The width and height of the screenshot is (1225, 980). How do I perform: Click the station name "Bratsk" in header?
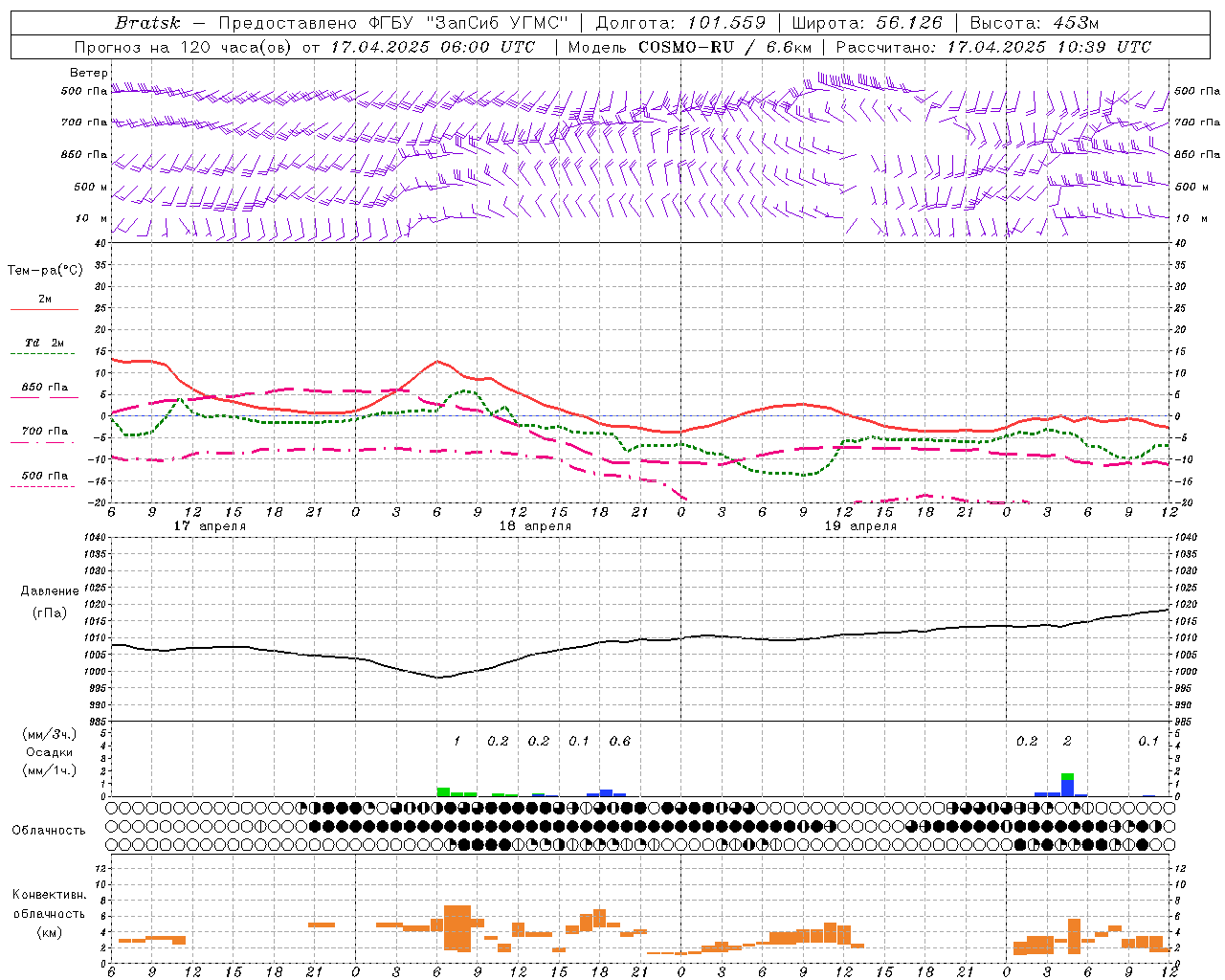[x=147, y=23]
